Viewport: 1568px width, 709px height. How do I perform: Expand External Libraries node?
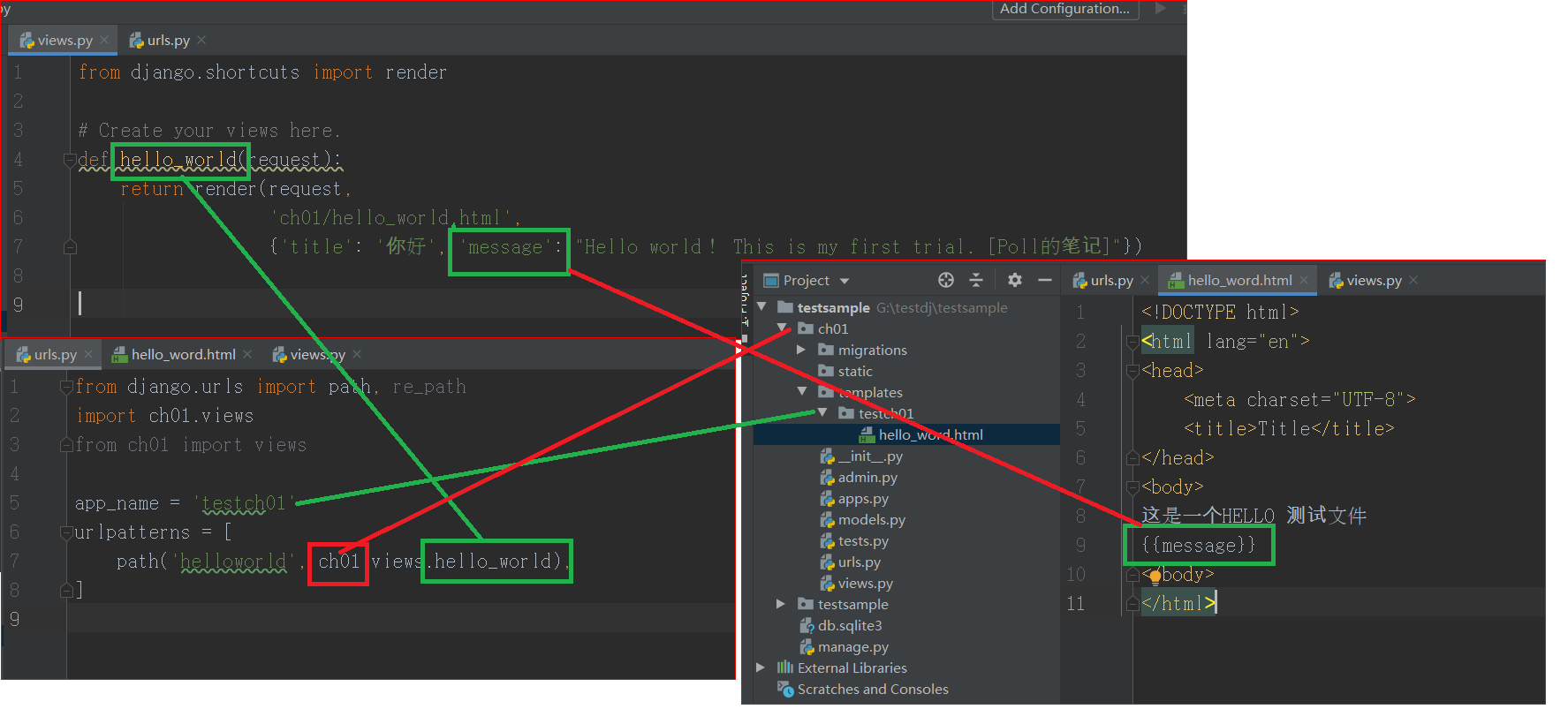(761, 668)
